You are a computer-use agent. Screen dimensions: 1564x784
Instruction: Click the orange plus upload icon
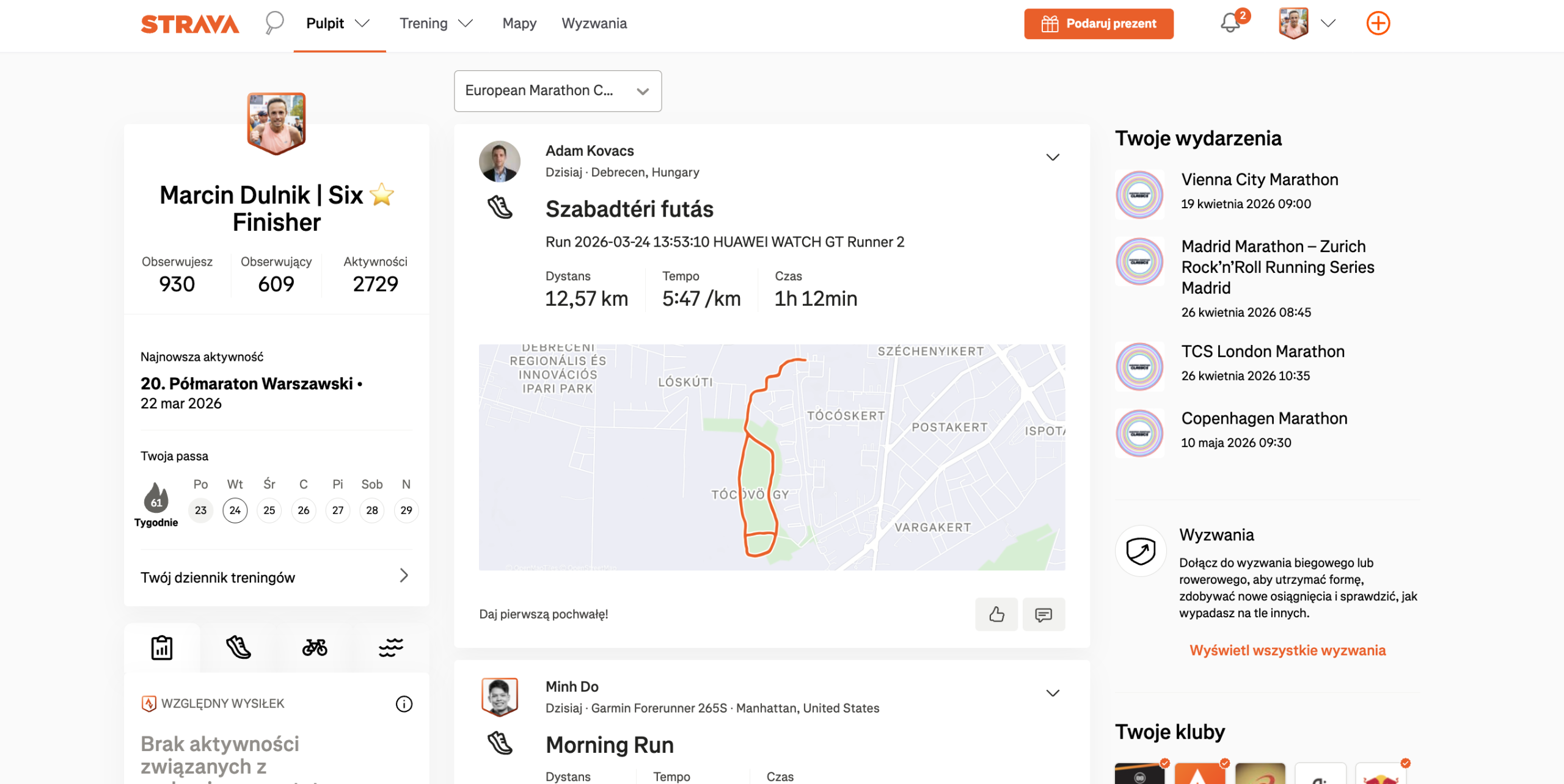coord(1378,23)
